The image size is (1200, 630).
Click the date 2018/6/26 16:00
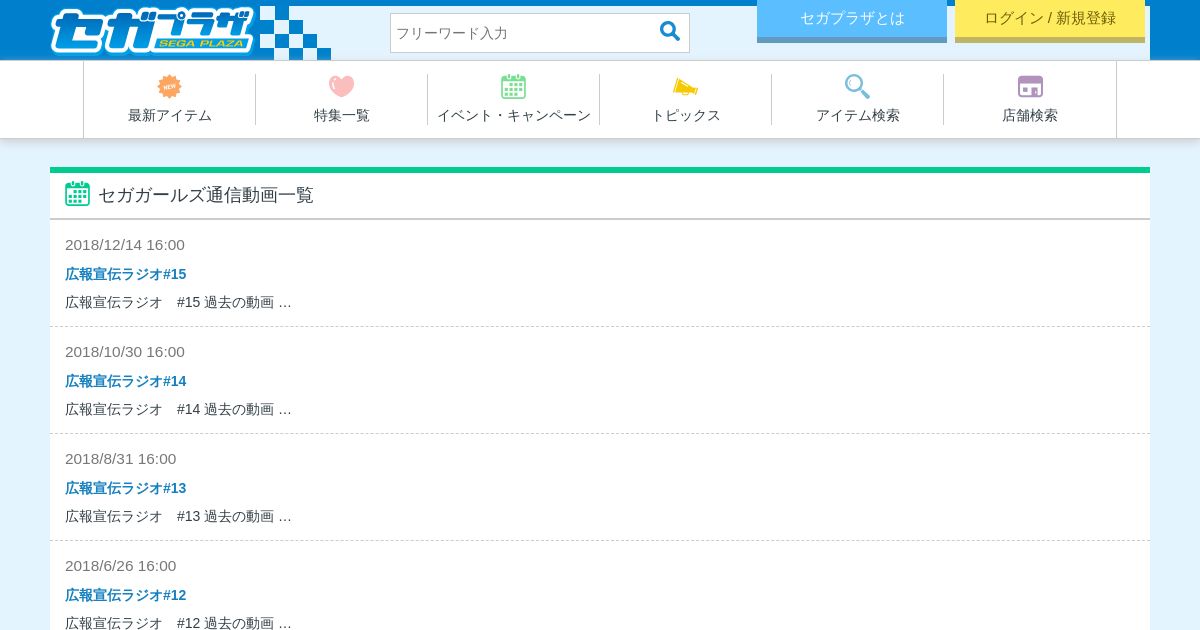[121, 566]
